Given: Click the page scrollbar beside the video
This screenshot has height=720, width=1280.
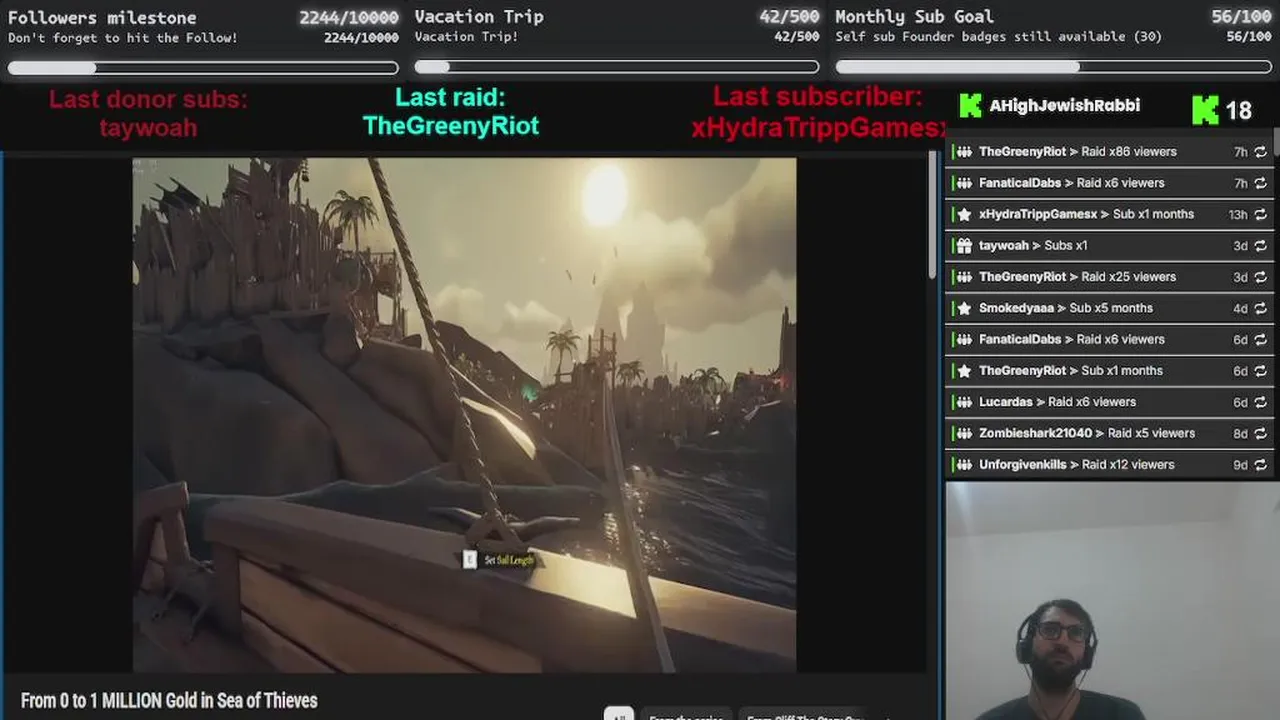Looking at the screenshot, I should tap(932, 215).
